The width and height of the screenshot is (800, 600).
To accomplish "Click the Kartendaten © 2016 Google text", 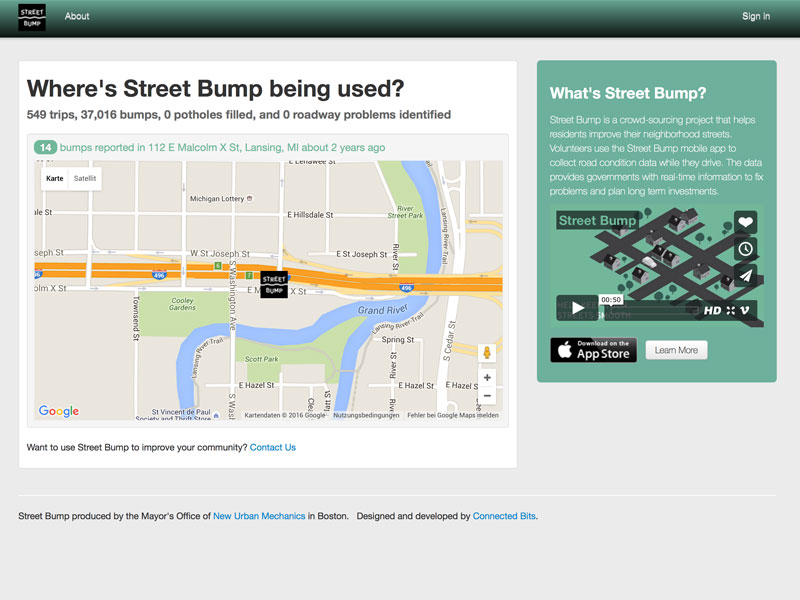I will tap(285, 415).
